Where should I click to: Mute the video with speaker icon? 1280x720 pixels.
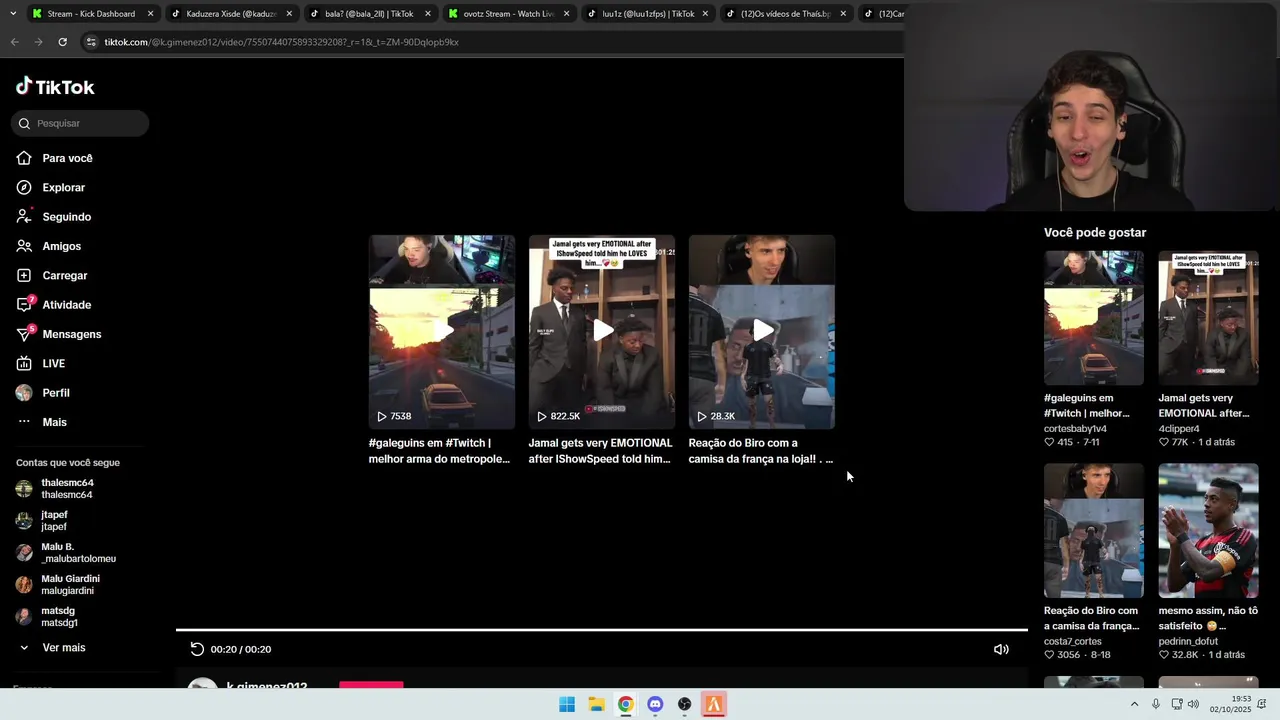pyautogui.click(x=1001, y=649)
